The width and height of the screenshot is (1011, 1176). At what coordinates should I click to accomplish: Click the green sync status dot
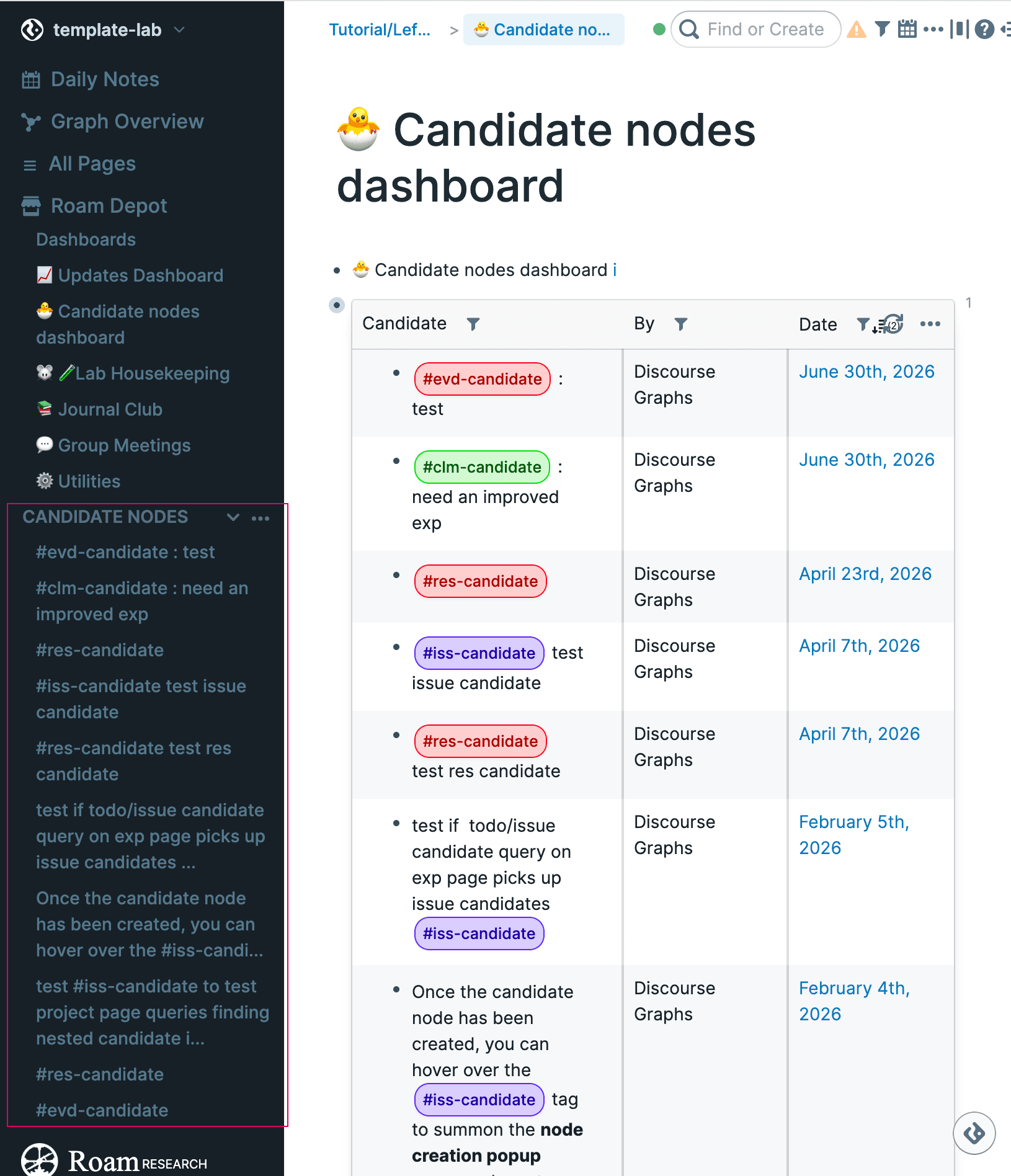click(x=659, y=29)
